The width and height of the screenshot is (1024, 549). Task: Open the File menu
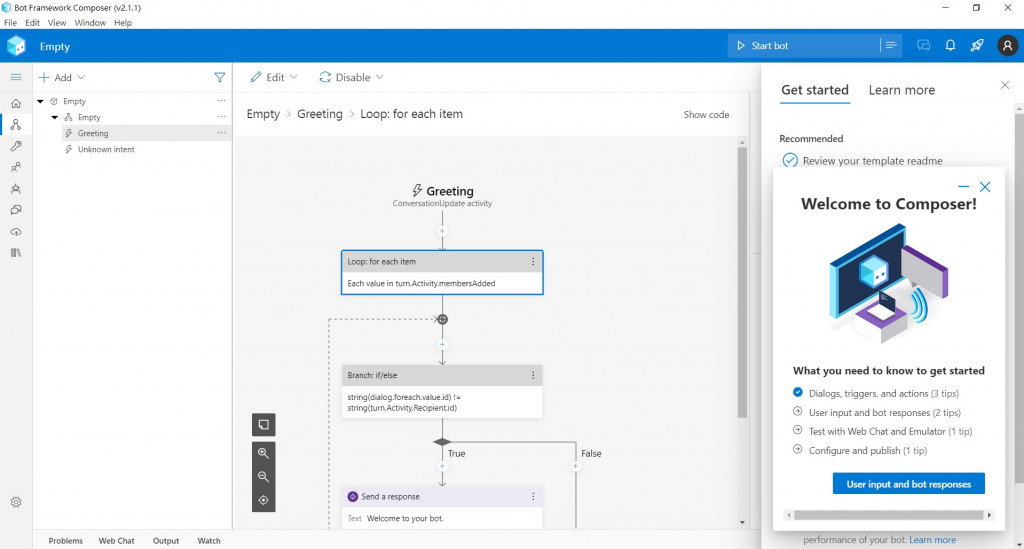10,22
